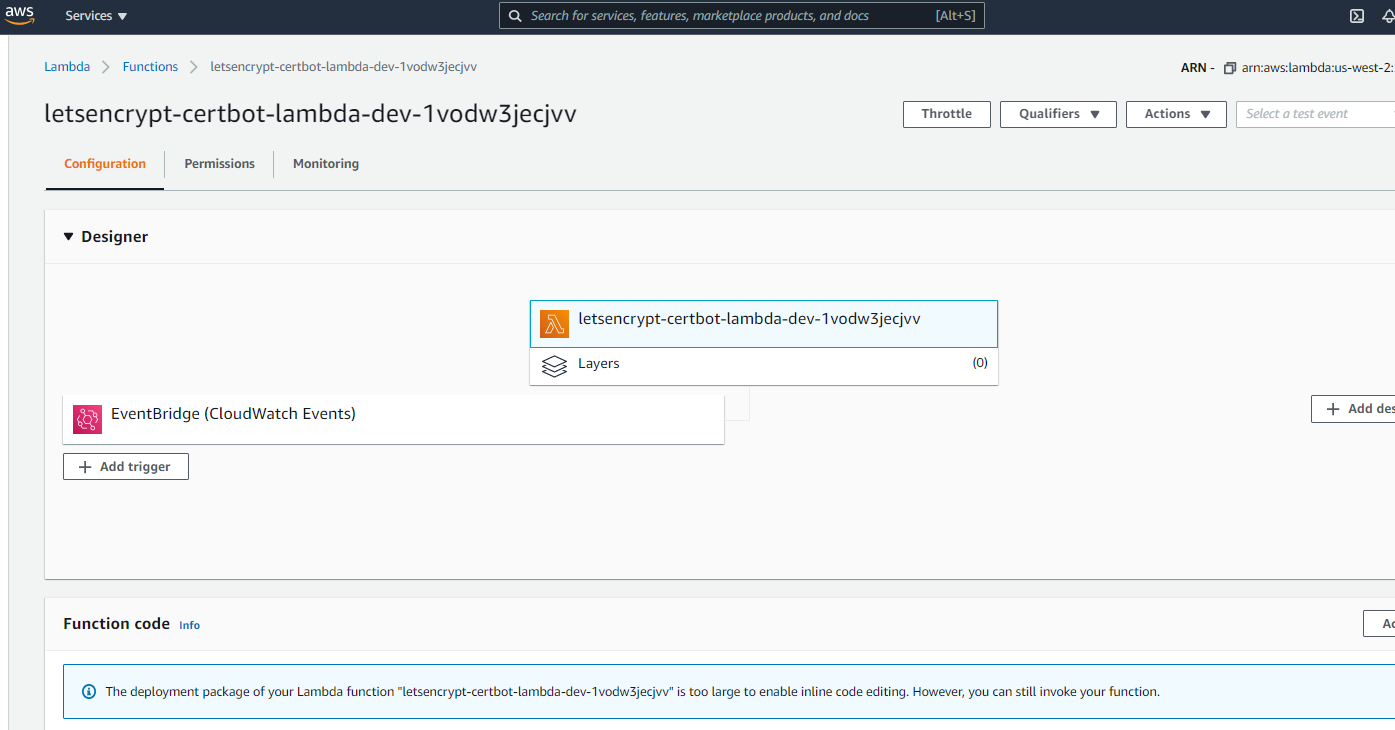Click the Layers count (0)

pyautogui.click(x=980, y=363)
